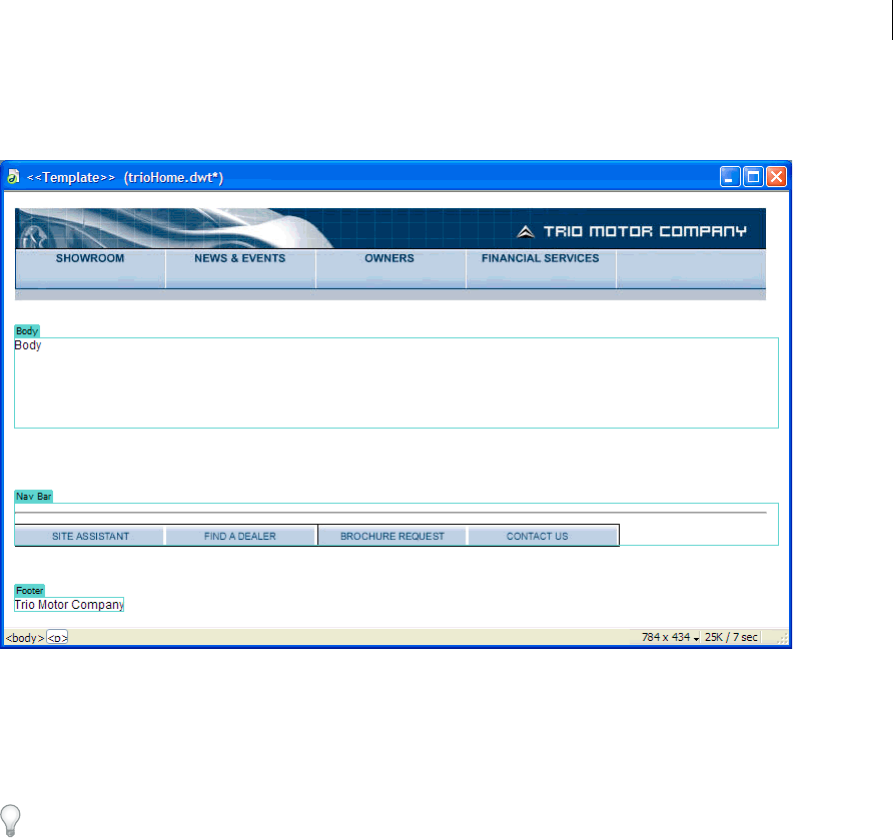The width and height of the screenshot is (893, 838).
Task: Minimize the trioHome.dwt document window
Action: 730,177
